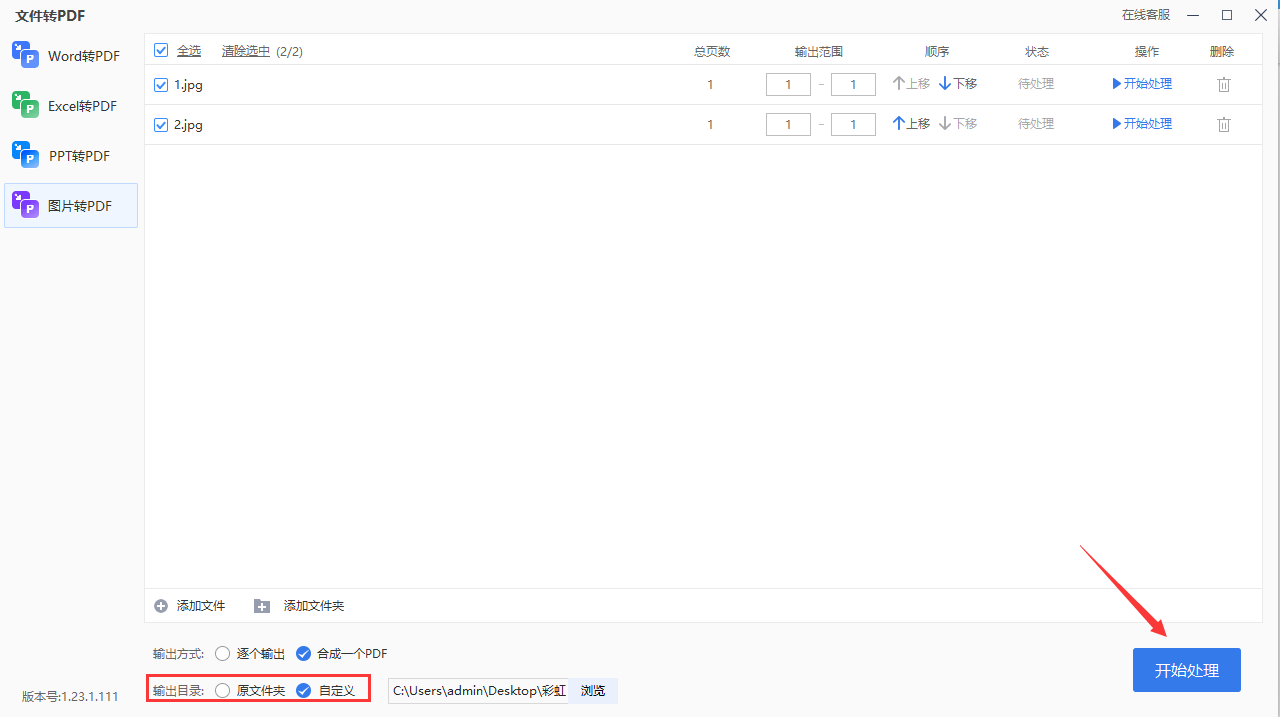Click 添加文件 to add a file
Image resolution: width=1280 pixels, height=717 pixels.
(x=190, y=606)
